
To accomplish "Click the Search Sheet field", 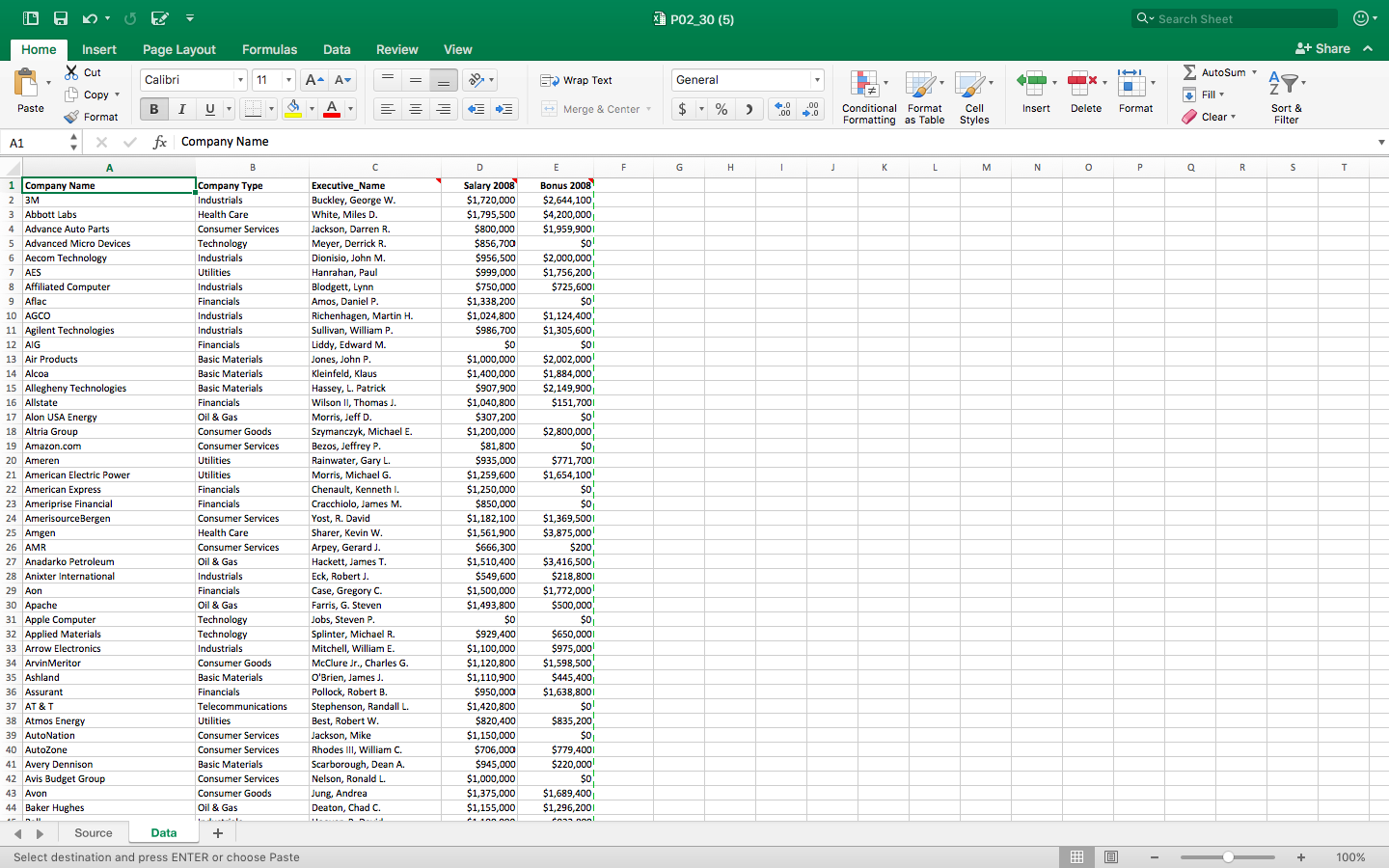I will [x=1235, y=18].
